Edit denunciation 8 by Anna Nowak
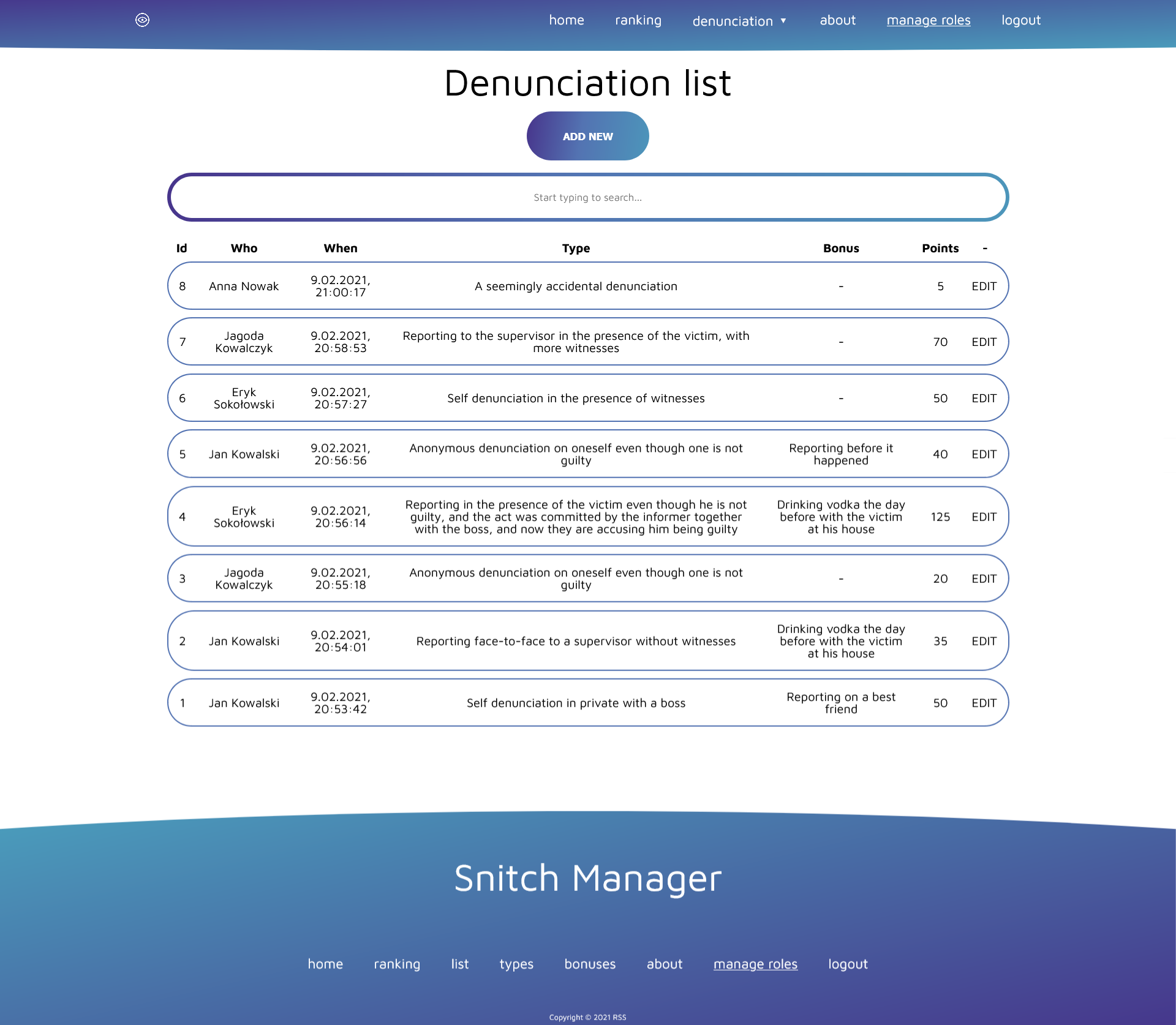This screenshot has width=1176, height=1025. pos(983,286)
